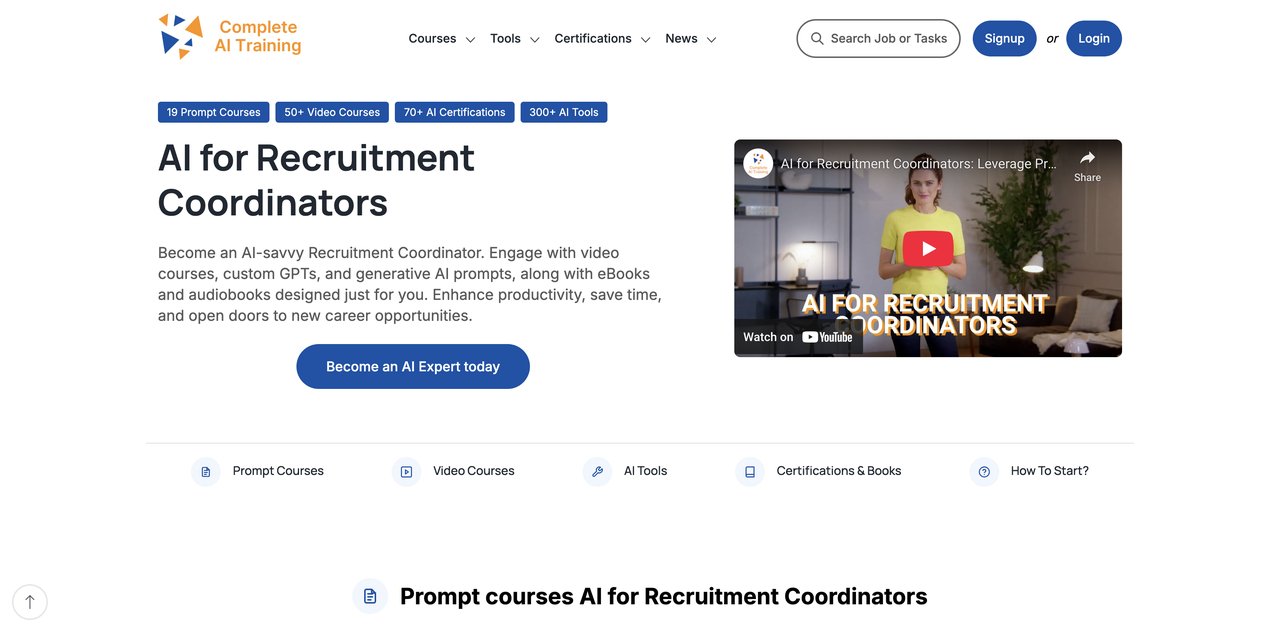Click the AI Tools wrench icon
1280x632 pixels.
[597, 472]
